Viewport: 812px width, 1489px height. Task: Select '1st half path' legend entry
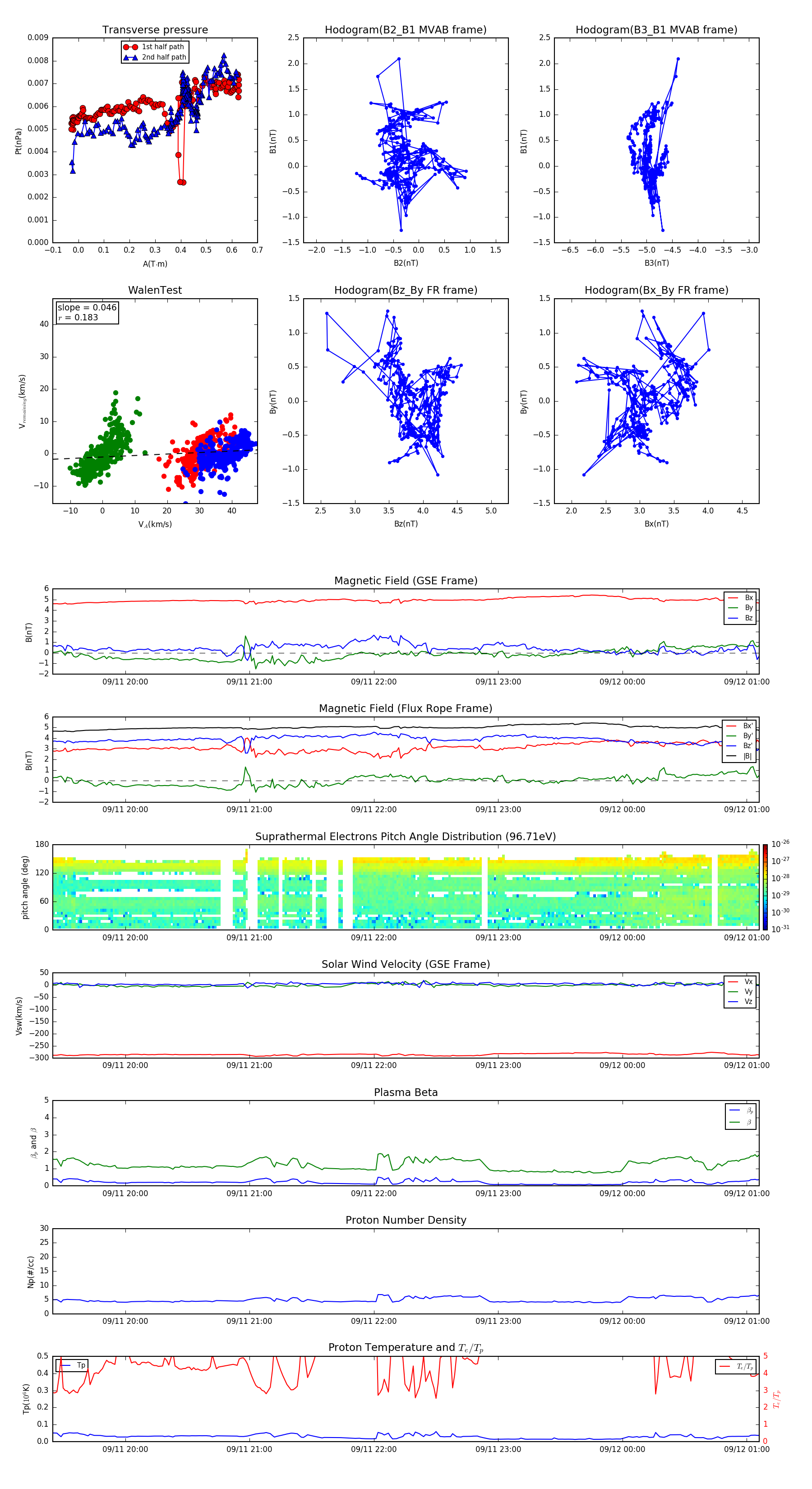tap(154, 47)
